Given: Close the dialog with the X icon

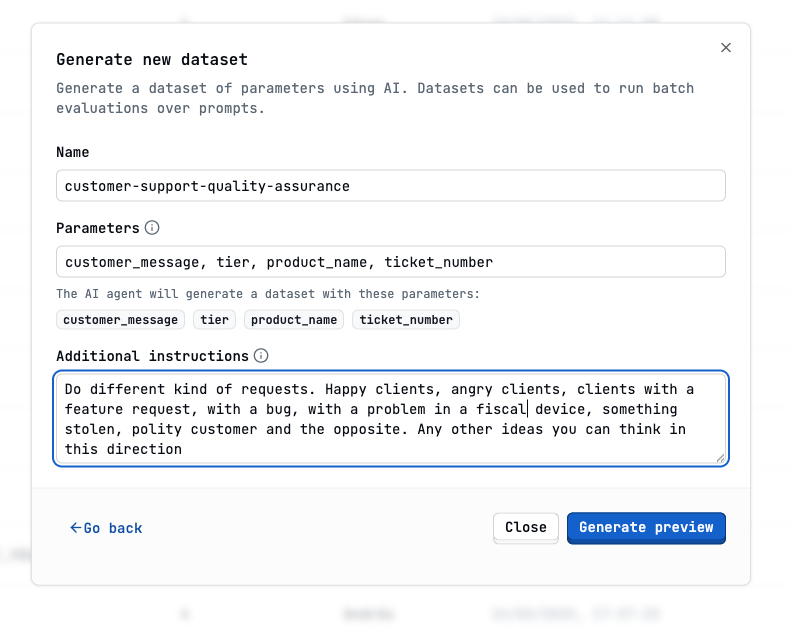Looking at the screenshot, I should pyautogui.click(x=726, y=47).
